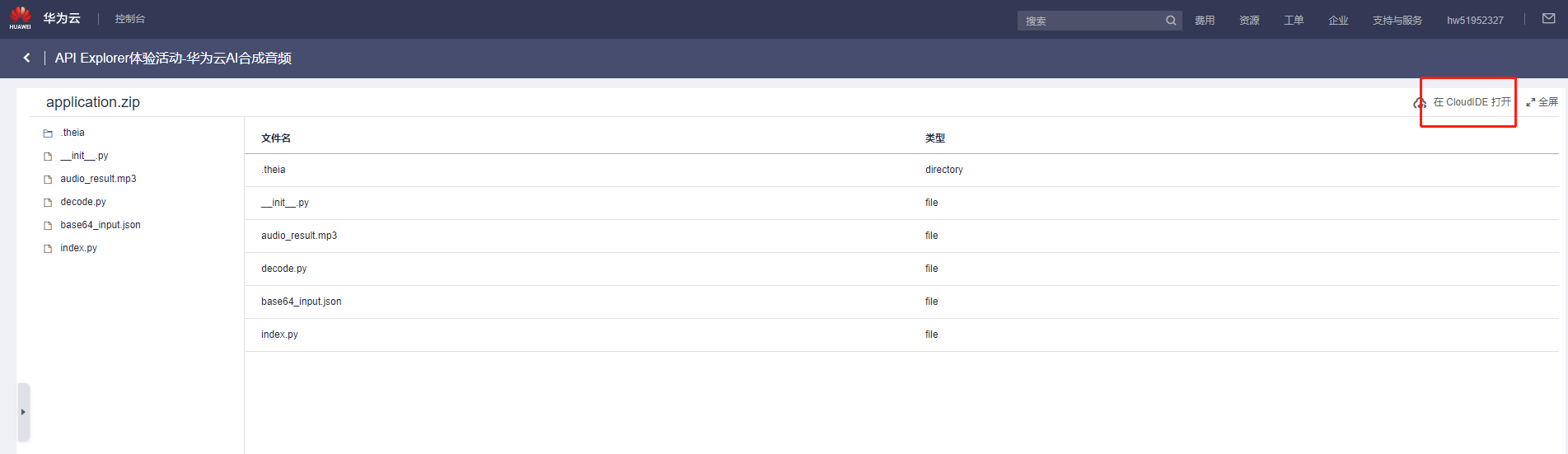Viewport: 1568px width, 454px height.
Task: Select index.py in the file tree
Action: point(78,248)
